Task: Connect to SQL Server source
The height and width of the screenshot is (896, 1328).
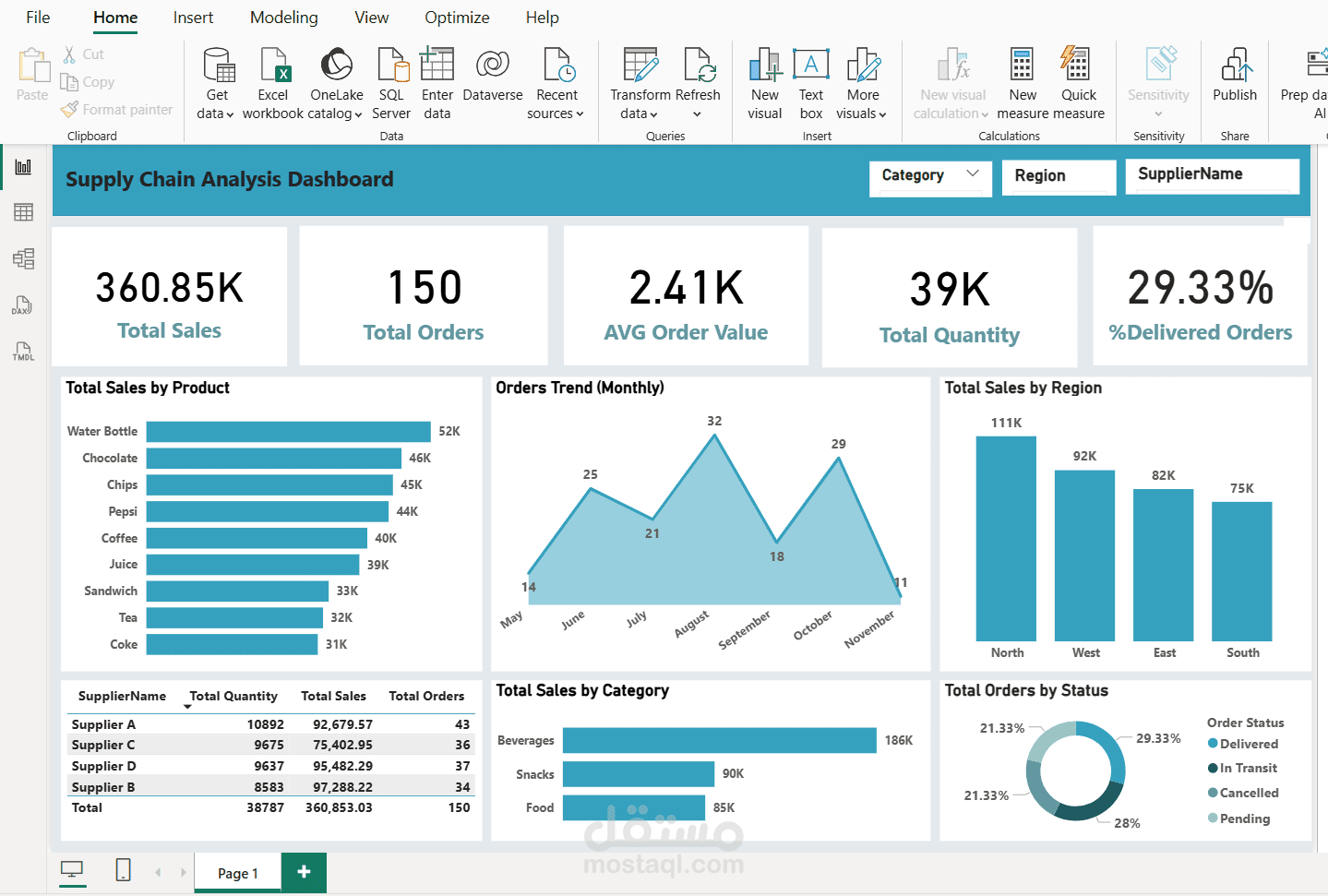Action: pos(391,84)
